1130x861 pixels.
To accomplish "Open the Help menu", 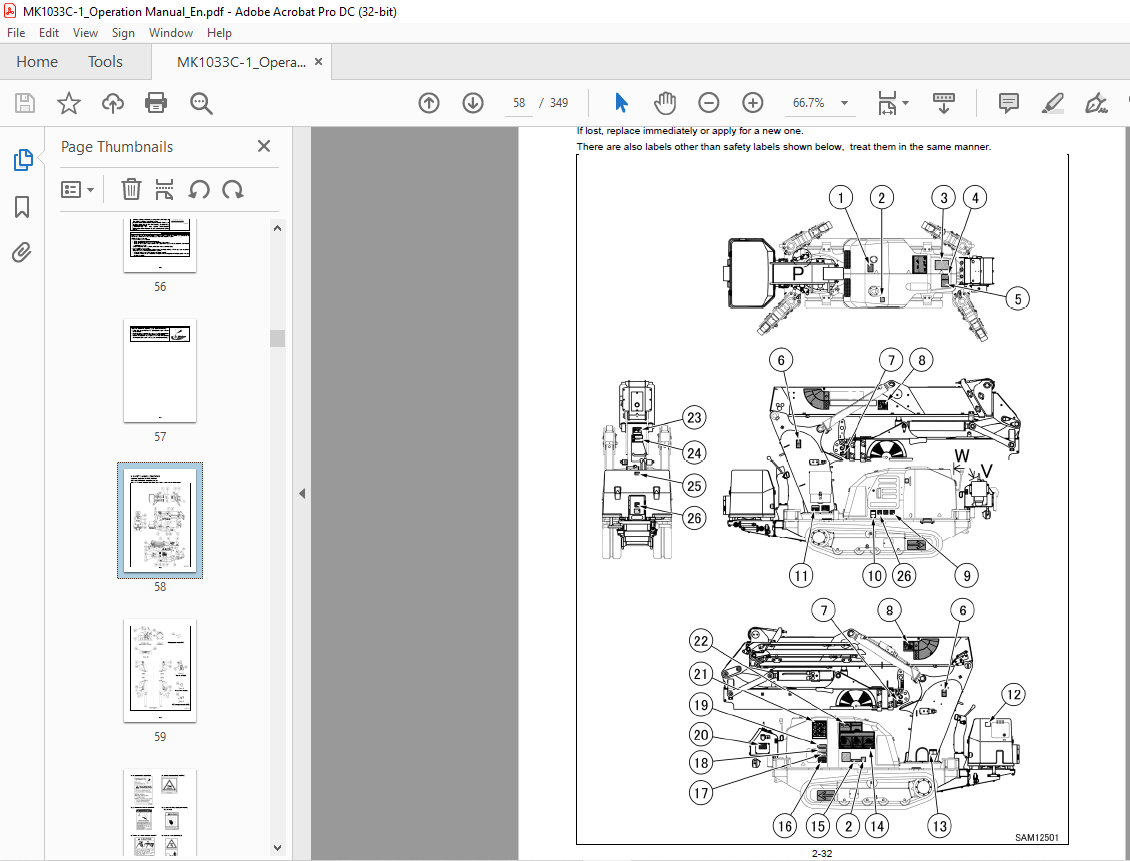I will 219,32.
